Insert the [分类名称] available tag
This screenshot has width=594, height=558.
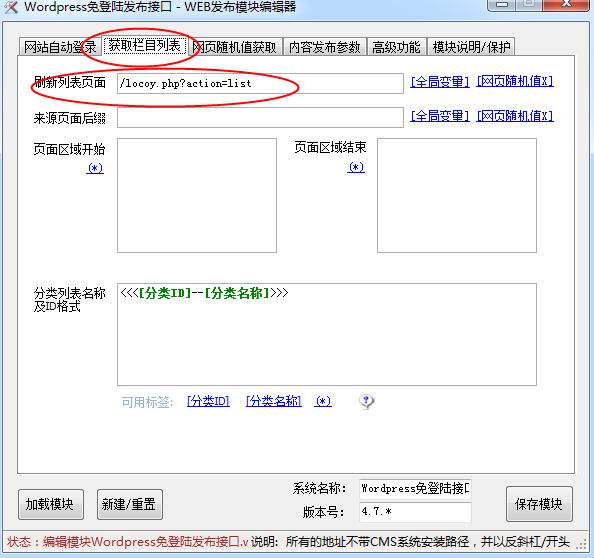(274, 401)
